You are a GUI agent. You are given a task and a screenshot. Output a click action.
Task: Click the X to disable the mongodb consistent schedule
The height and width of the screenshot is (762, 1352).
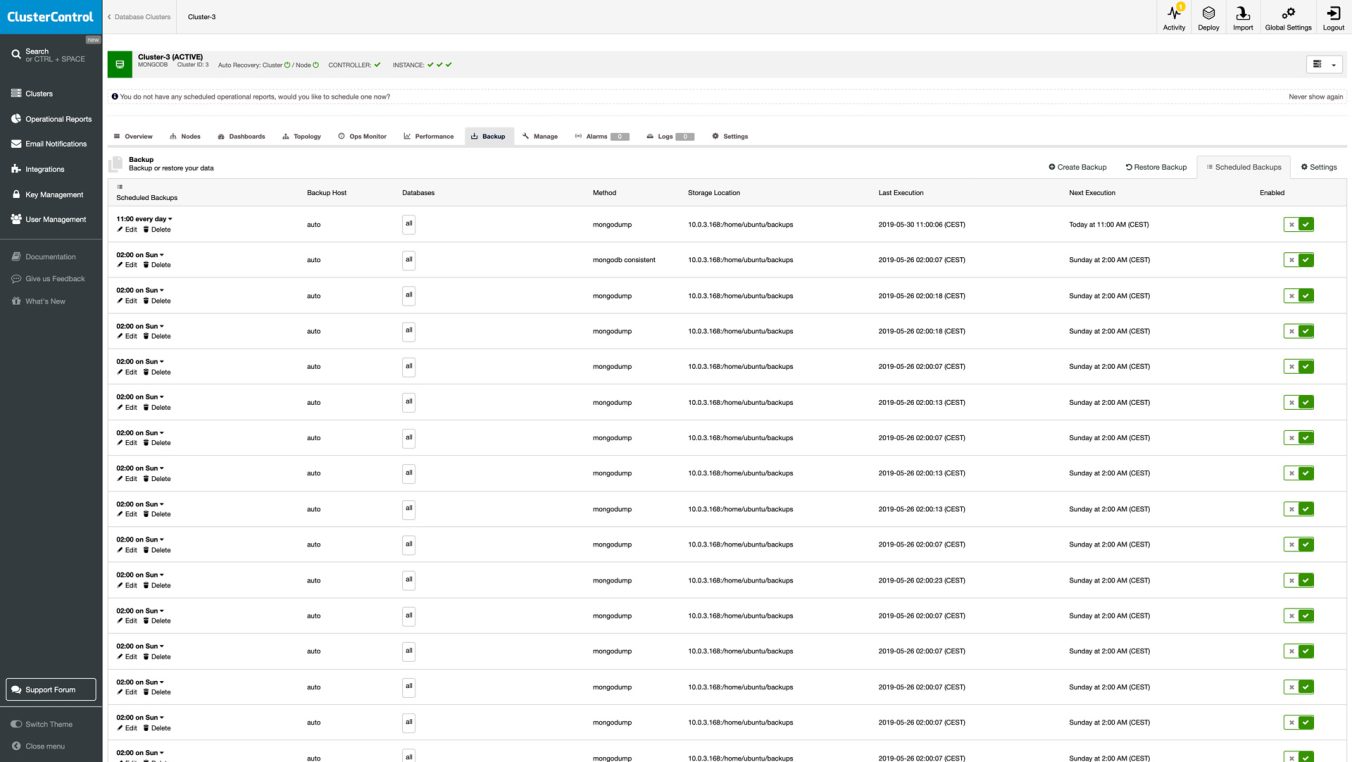[x=1291, y=259]
